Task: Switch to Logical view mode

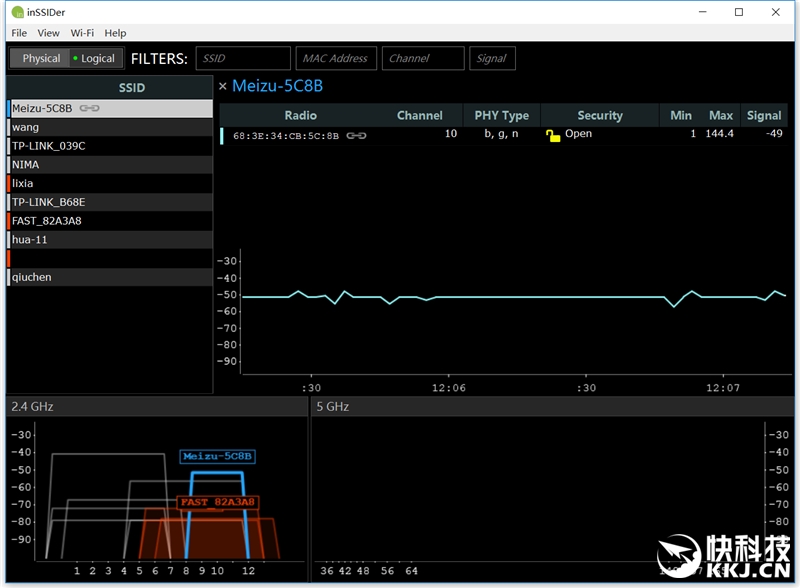Action: 96,58
